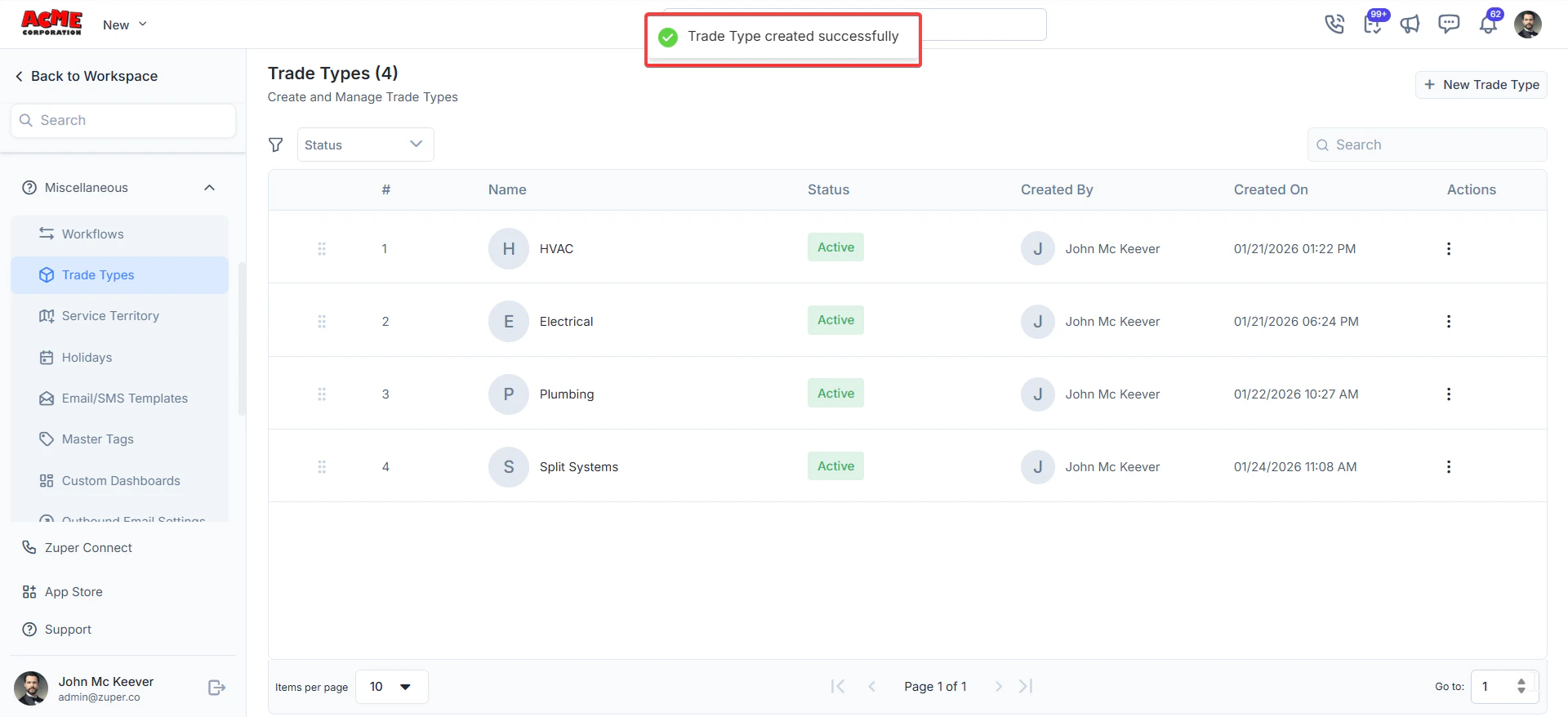Focus the sidebar Search field
The width and height of the screenshot is (1568, 717).
coord(123,120)
